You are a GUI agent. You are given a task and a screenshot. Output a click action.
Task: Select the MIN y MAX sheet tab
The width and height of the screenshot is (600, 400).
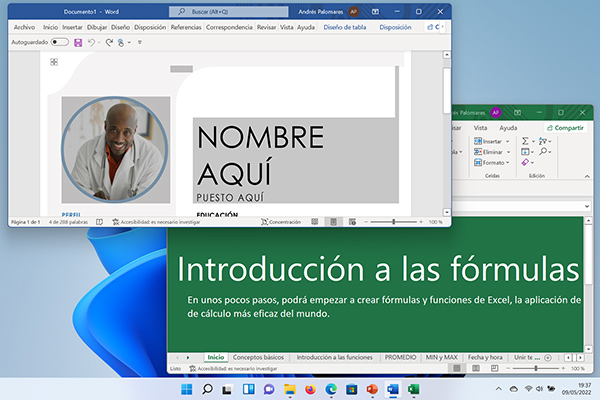point(442,357)
